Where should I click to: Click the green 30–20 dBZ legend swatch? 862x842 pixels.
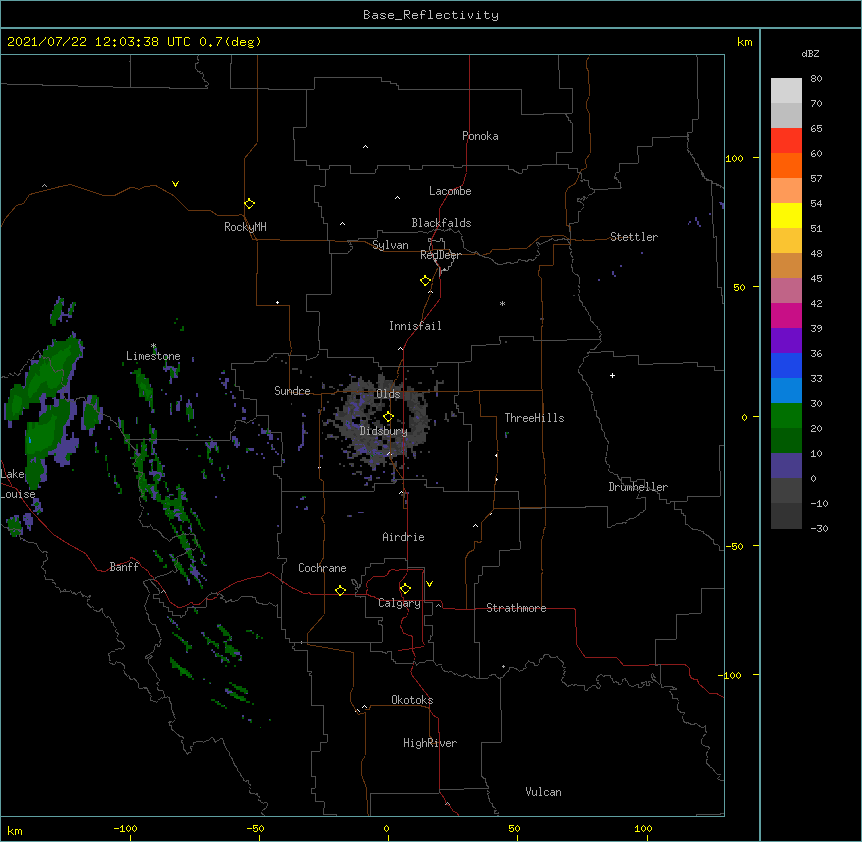pyautogui.click(x=786, y=416)
